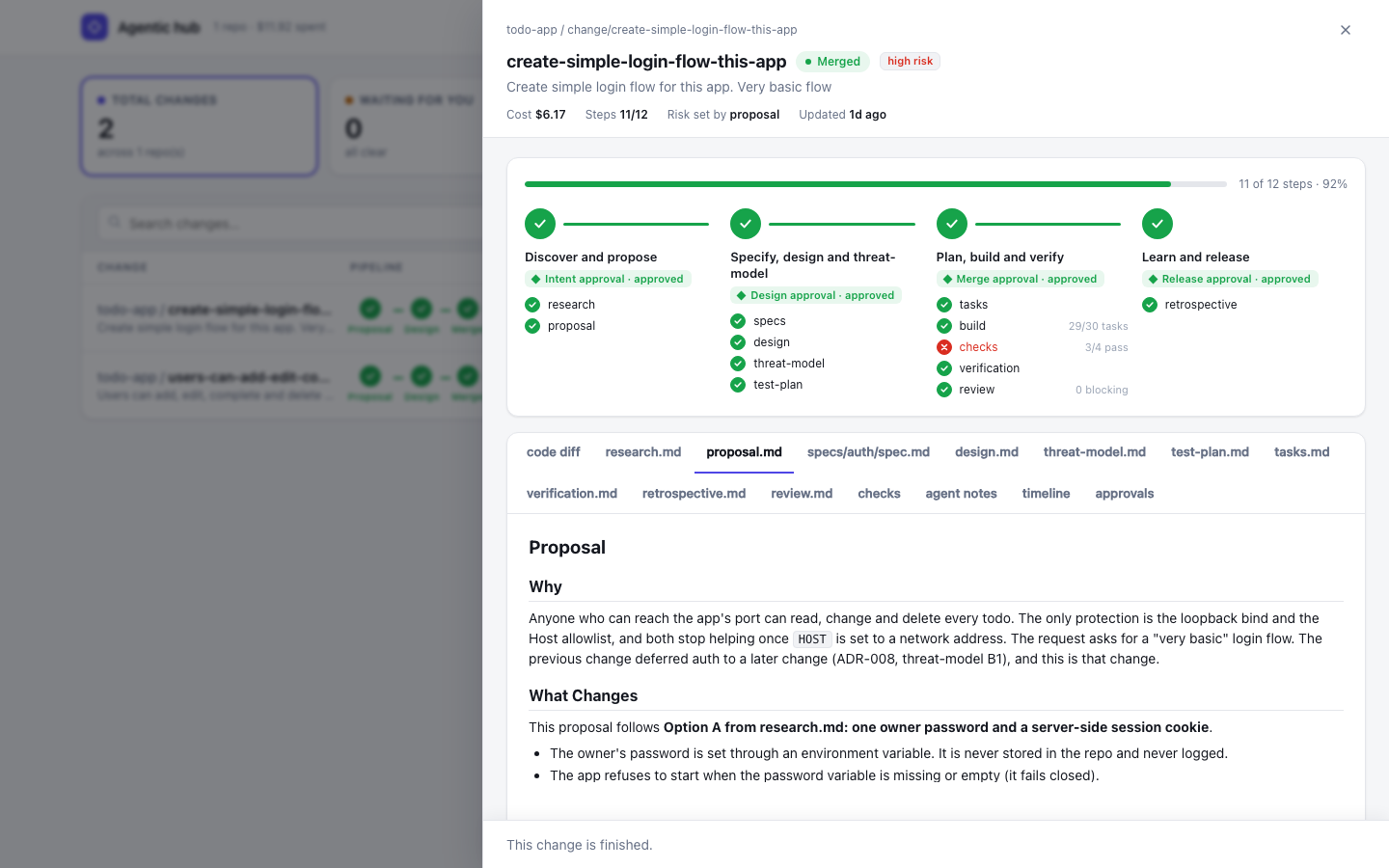Image resolution: width=1389 pixels, height=868 pixels.
Task: Click the checks step label
Action: pos(978,347)
